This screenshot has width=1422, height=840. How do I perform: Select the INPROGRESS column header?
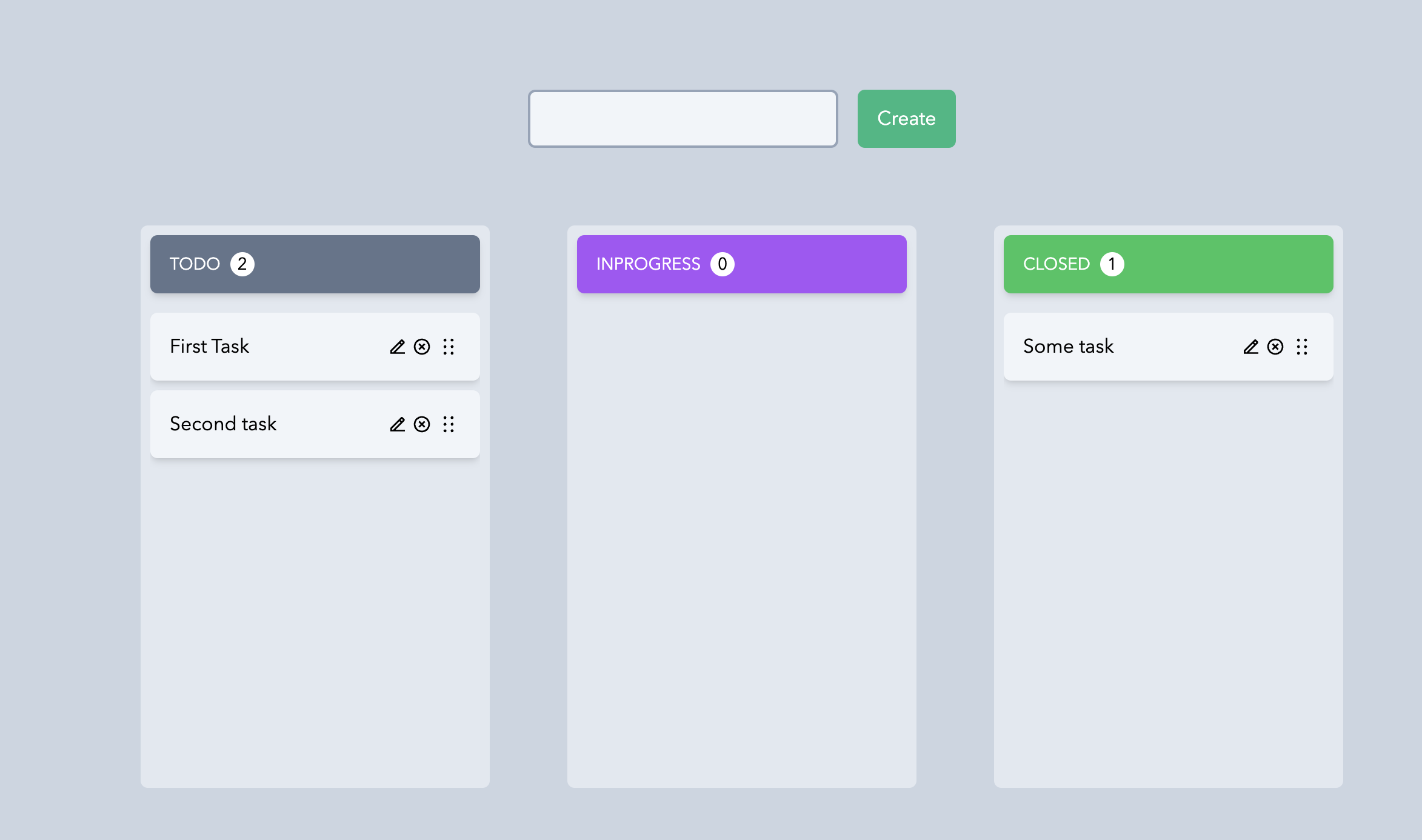pos(742,264)
